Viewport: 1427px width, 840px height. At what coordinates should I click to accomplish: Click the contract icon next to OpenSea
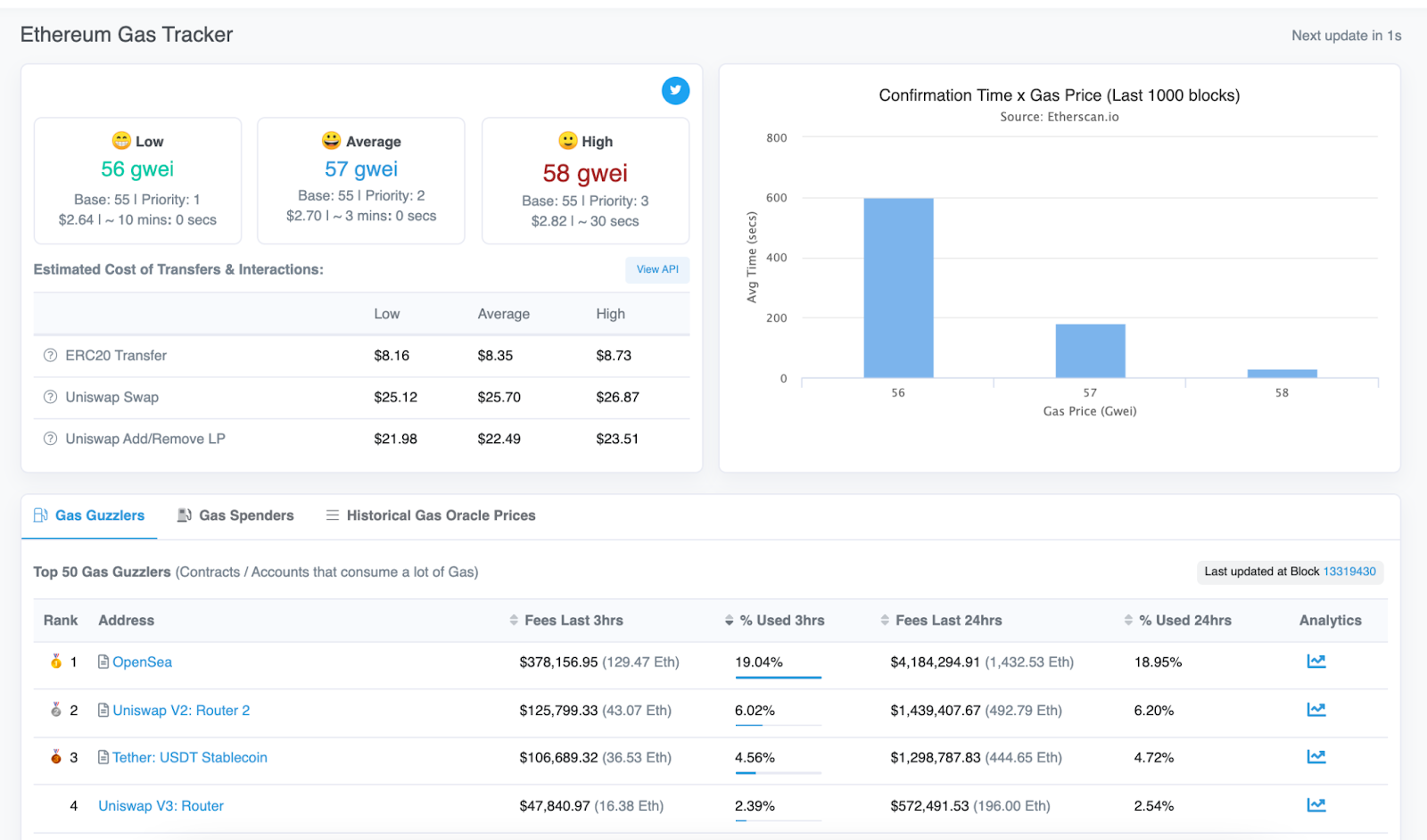click(103, 662)
